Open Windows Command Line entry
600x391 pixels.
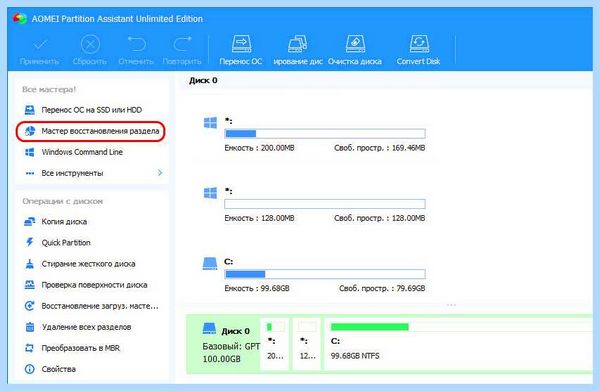pos(82,152)
